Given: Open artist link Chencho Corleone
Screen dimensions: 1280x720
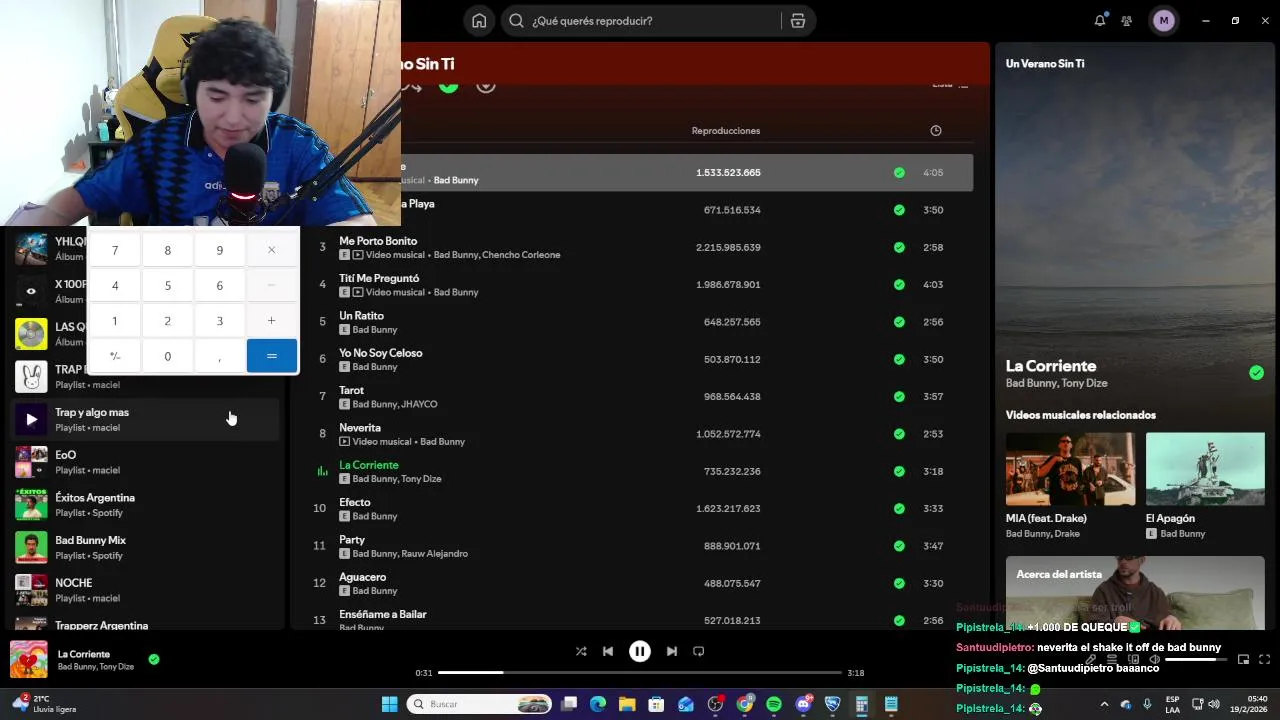Looking at the screenshot, I should [521, 255].
